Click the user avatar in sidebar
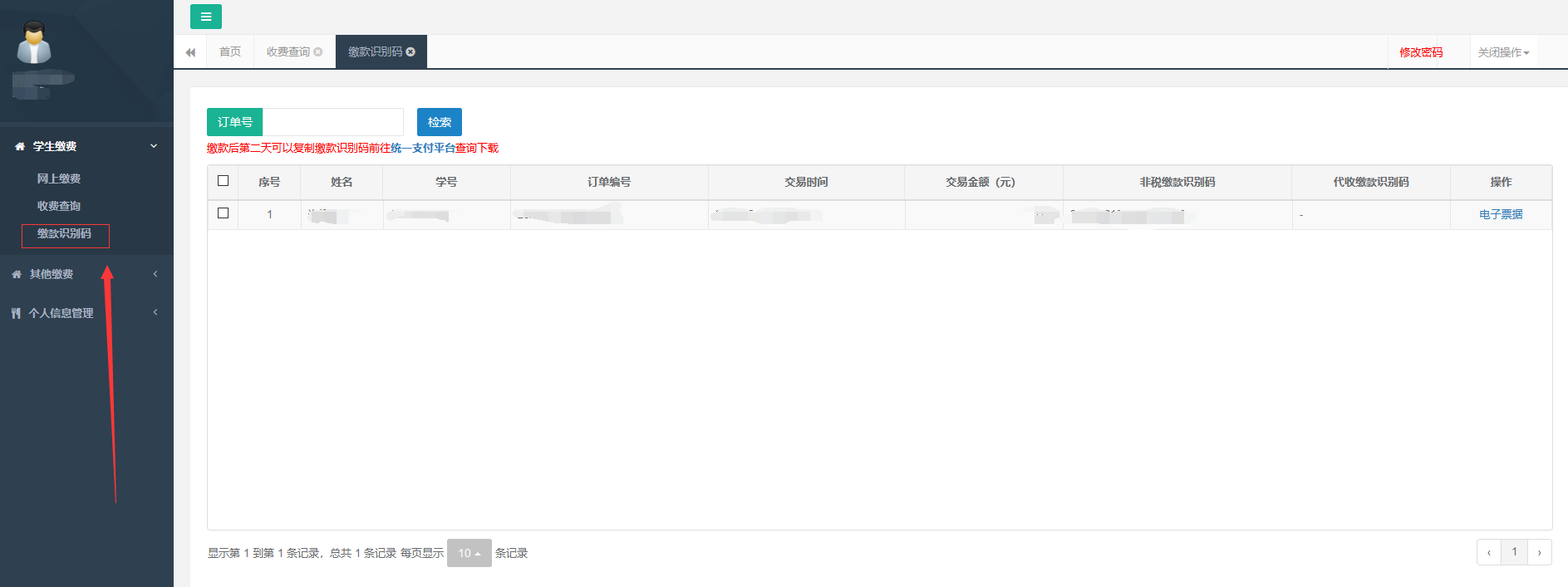Image resolution: width=1568 pixels, height=587 pixels. pyautogui.click(x=34, y=43)
